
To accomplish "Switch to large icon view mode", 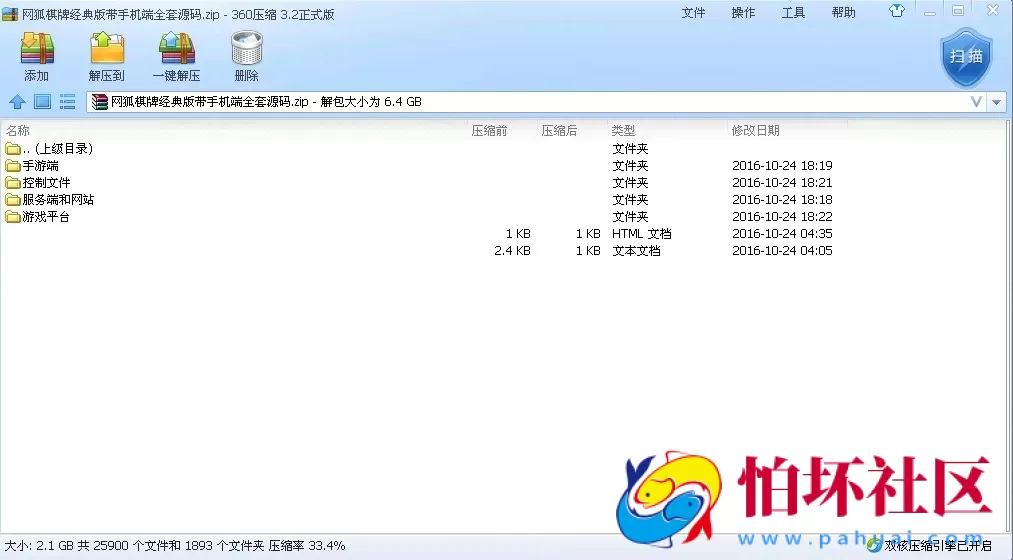I will (x=43, y=101).
